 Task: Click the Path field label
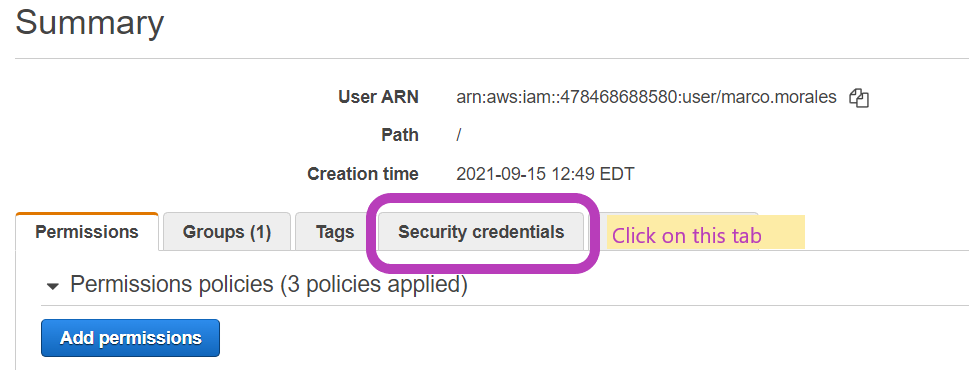(x=400, y=135)
